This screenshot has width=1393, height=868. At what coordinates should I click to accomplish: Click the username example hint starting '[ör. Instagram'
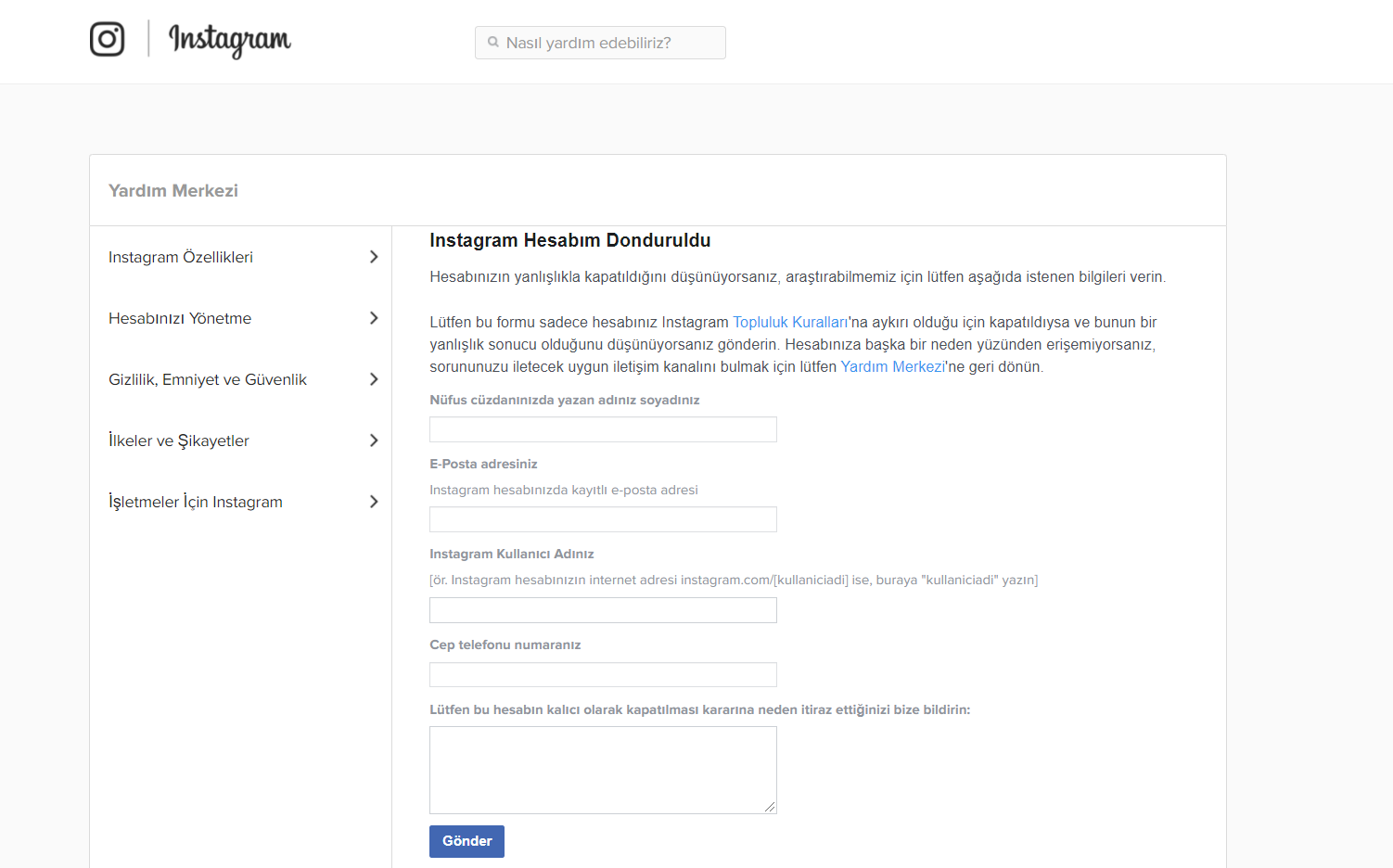click(734, 580)
